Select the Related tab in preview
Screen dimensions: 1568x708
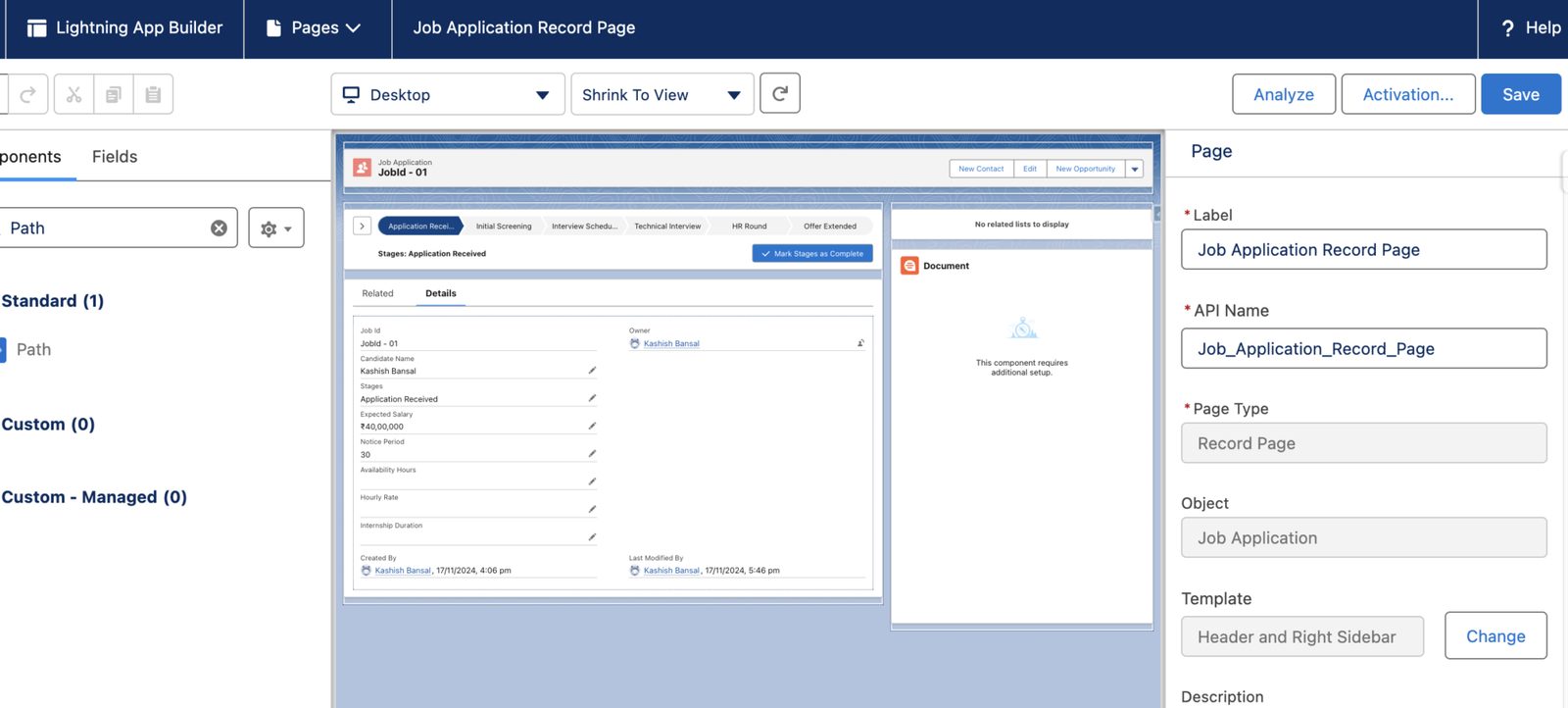pos(377,293)
